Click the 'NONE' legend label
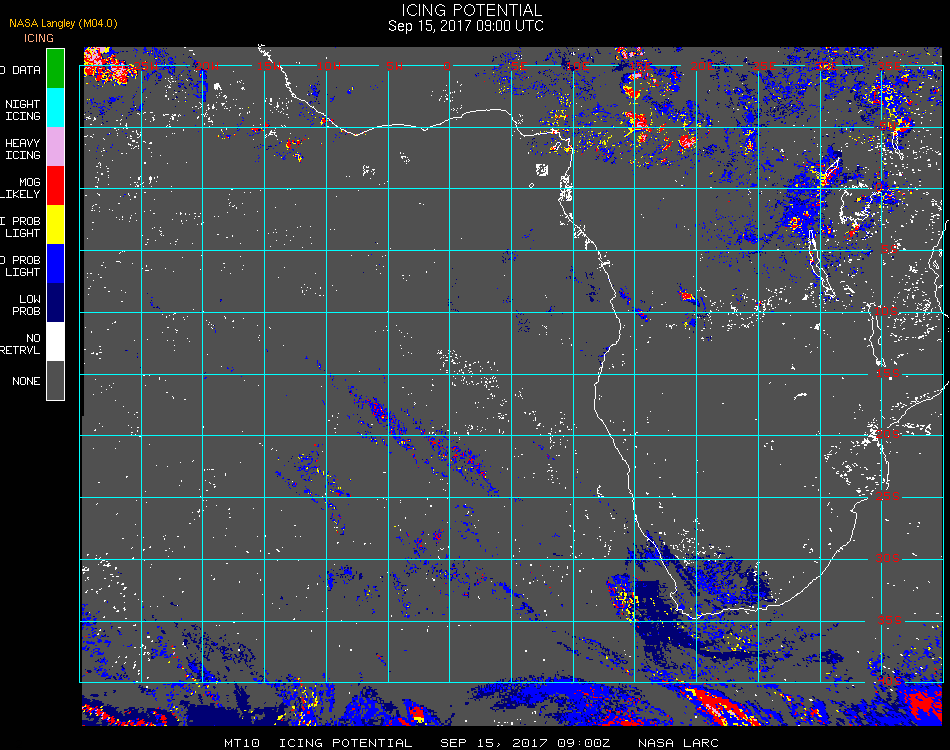Viewport: 950px width, 750px height. [x=26, y=381]
